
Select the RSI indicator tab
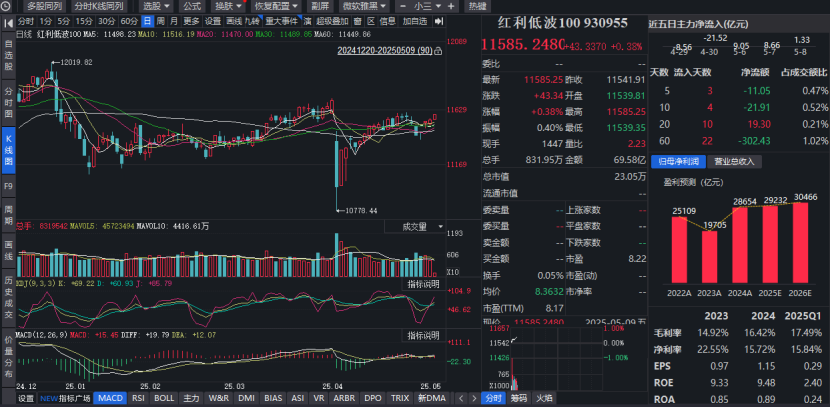pos(138,398)
